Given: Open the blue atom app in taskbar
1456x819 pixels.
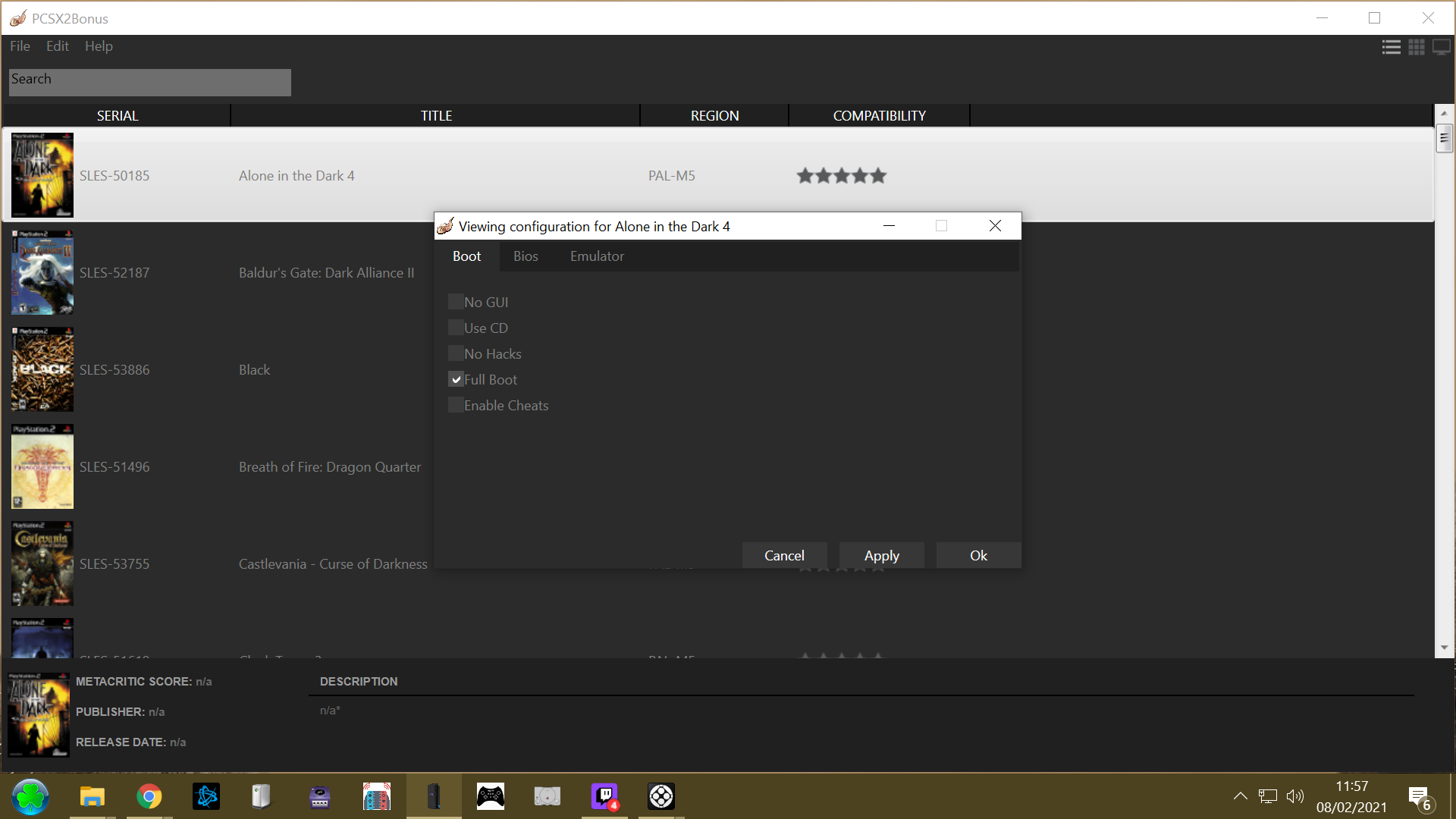Looking at the screenshot, I should coord(206,796).
